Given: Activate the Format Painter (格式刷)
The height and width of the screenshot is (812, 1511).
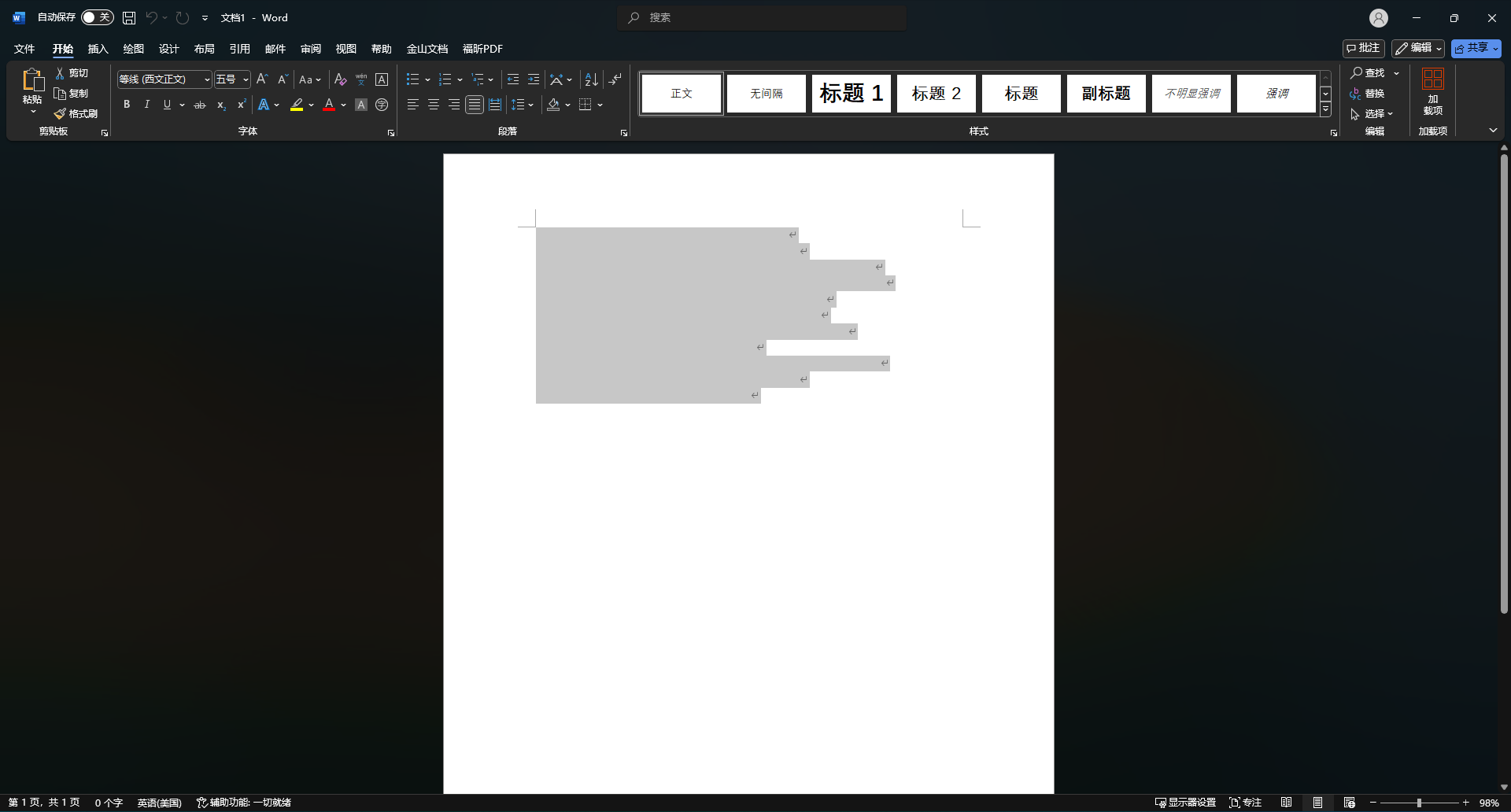Looking at the screenshot, I should tap(76, 114).
